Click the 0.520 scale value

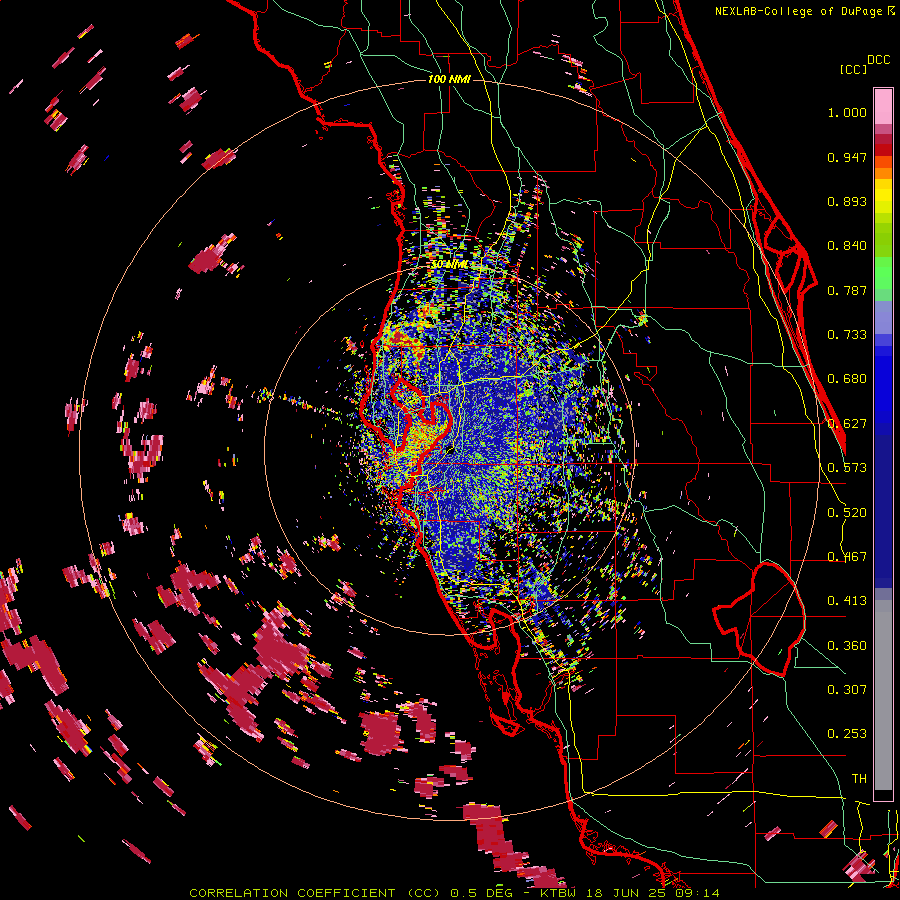(x=847, y=513)
